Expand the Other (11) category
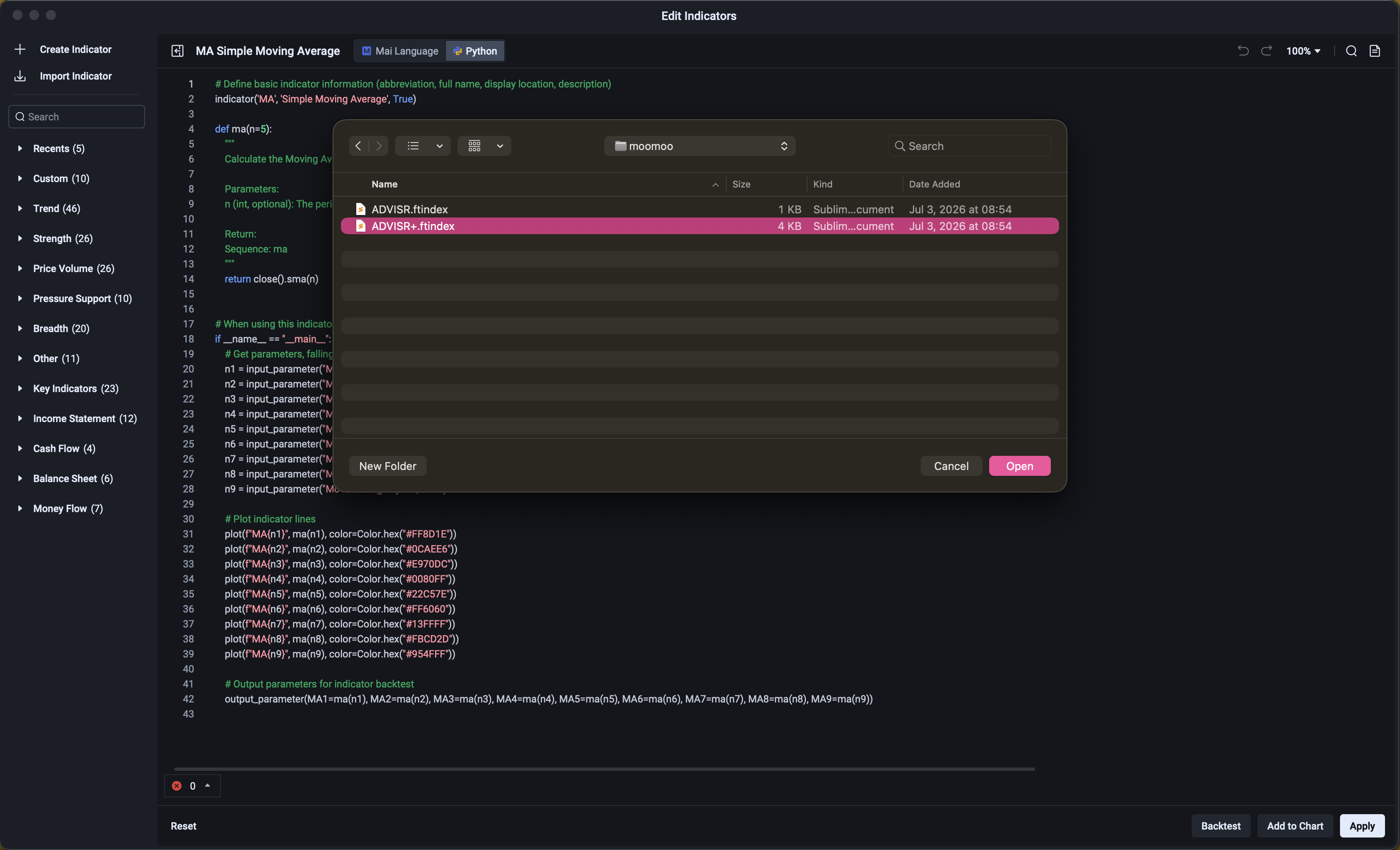 point(20,358)
